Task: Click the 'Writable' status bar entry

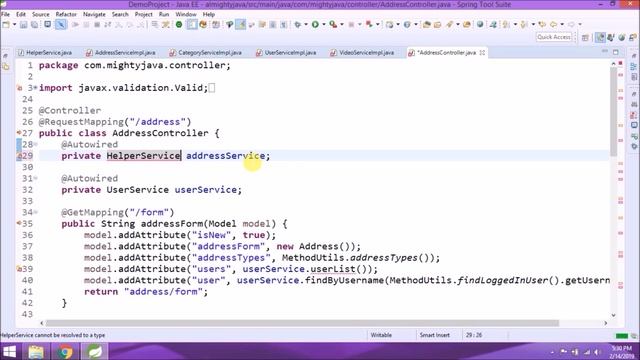Action: tap(381, 335)
